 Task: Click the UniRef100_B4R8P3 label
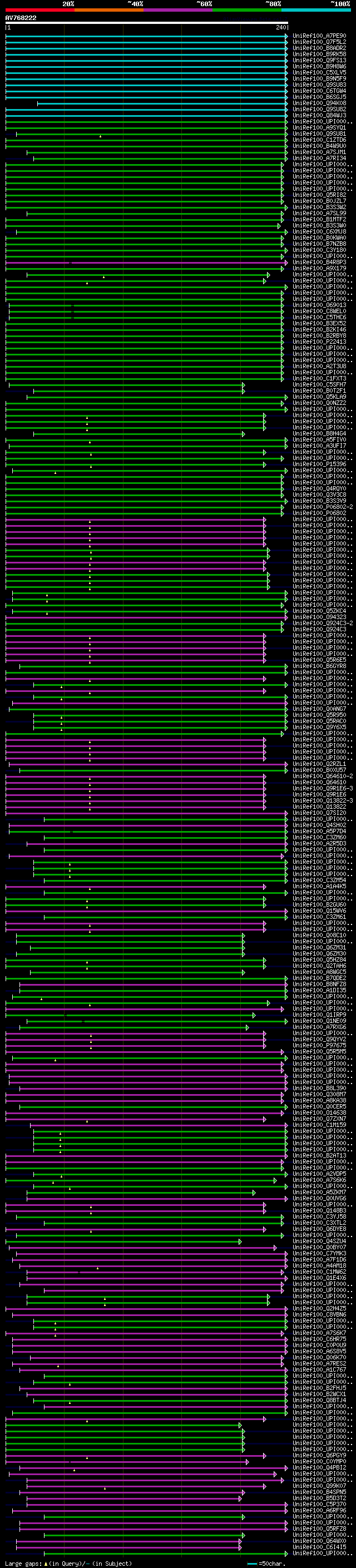coord(319,263)
